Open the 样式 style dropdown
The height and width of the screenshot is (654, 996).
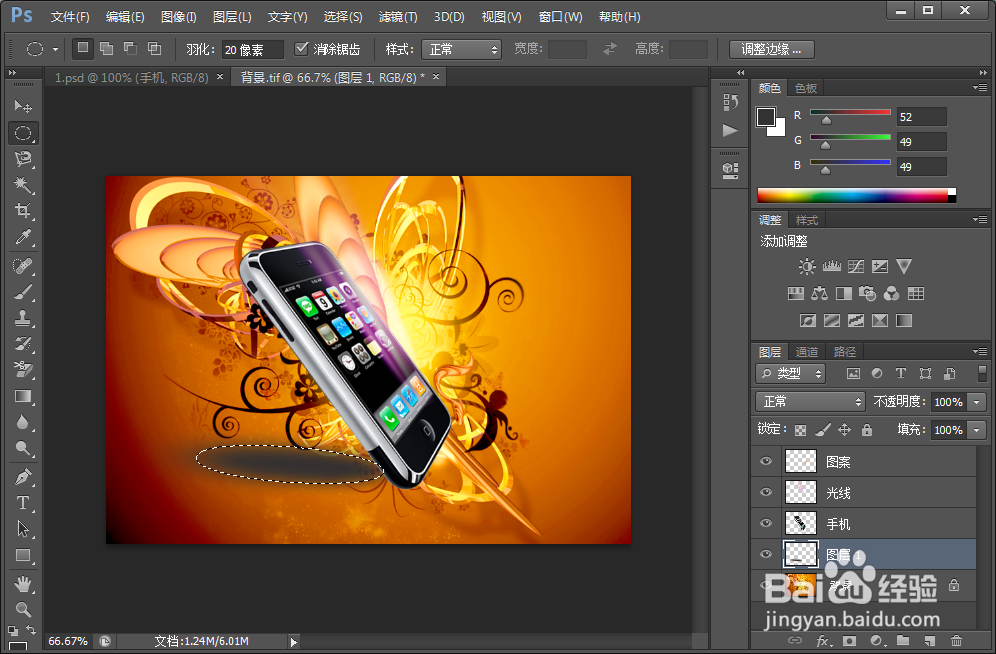461,50
